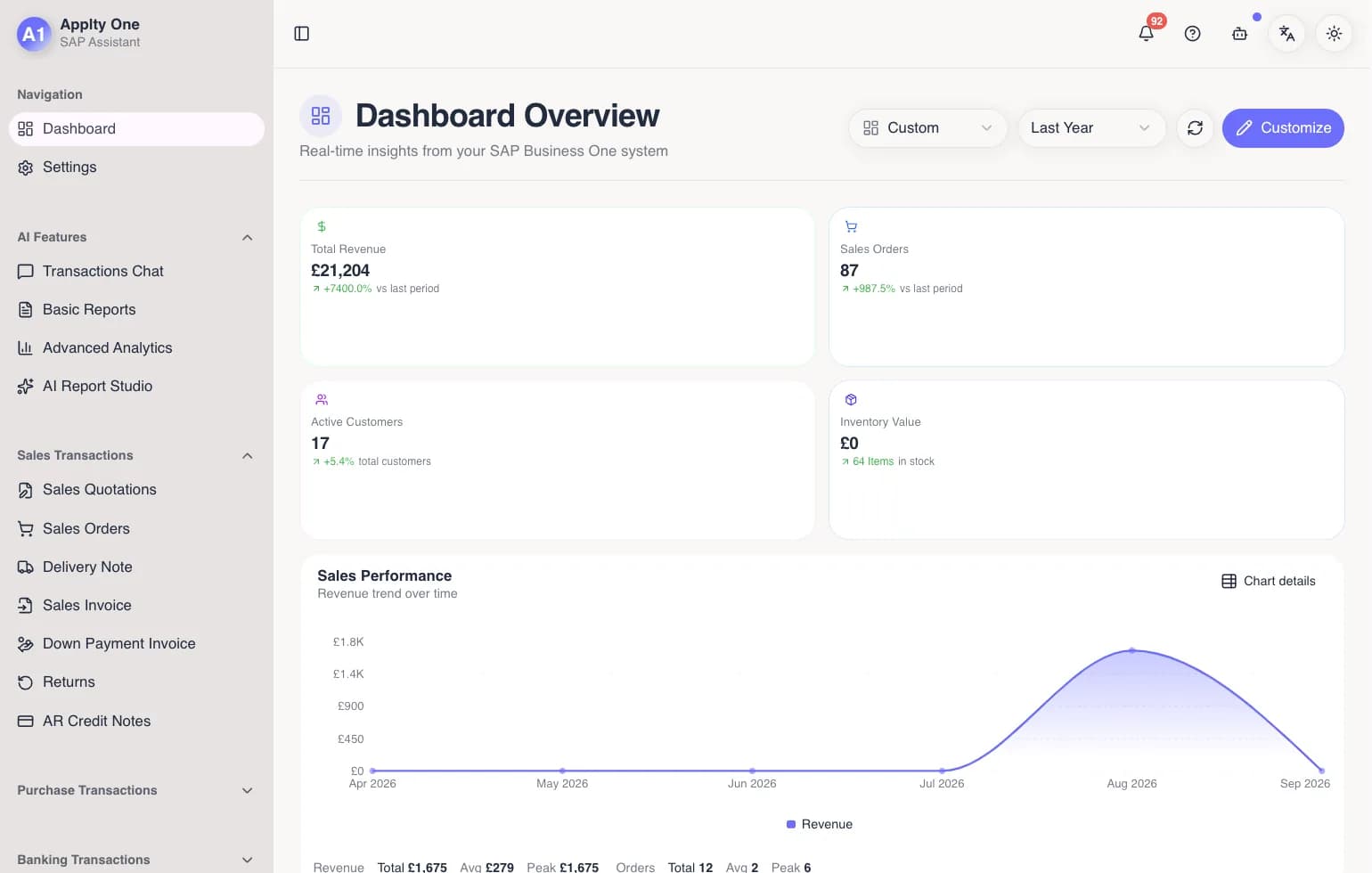Click the Inventory Value box icon
Screen dimensions: 1372x873
coord(851,400)
